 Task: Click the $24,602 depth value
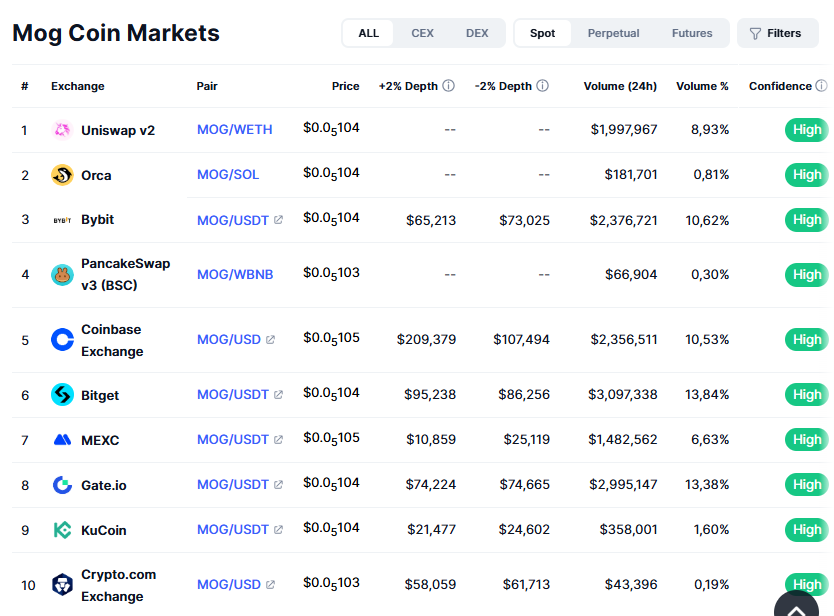pyautogui.click(x=524, y=529)
